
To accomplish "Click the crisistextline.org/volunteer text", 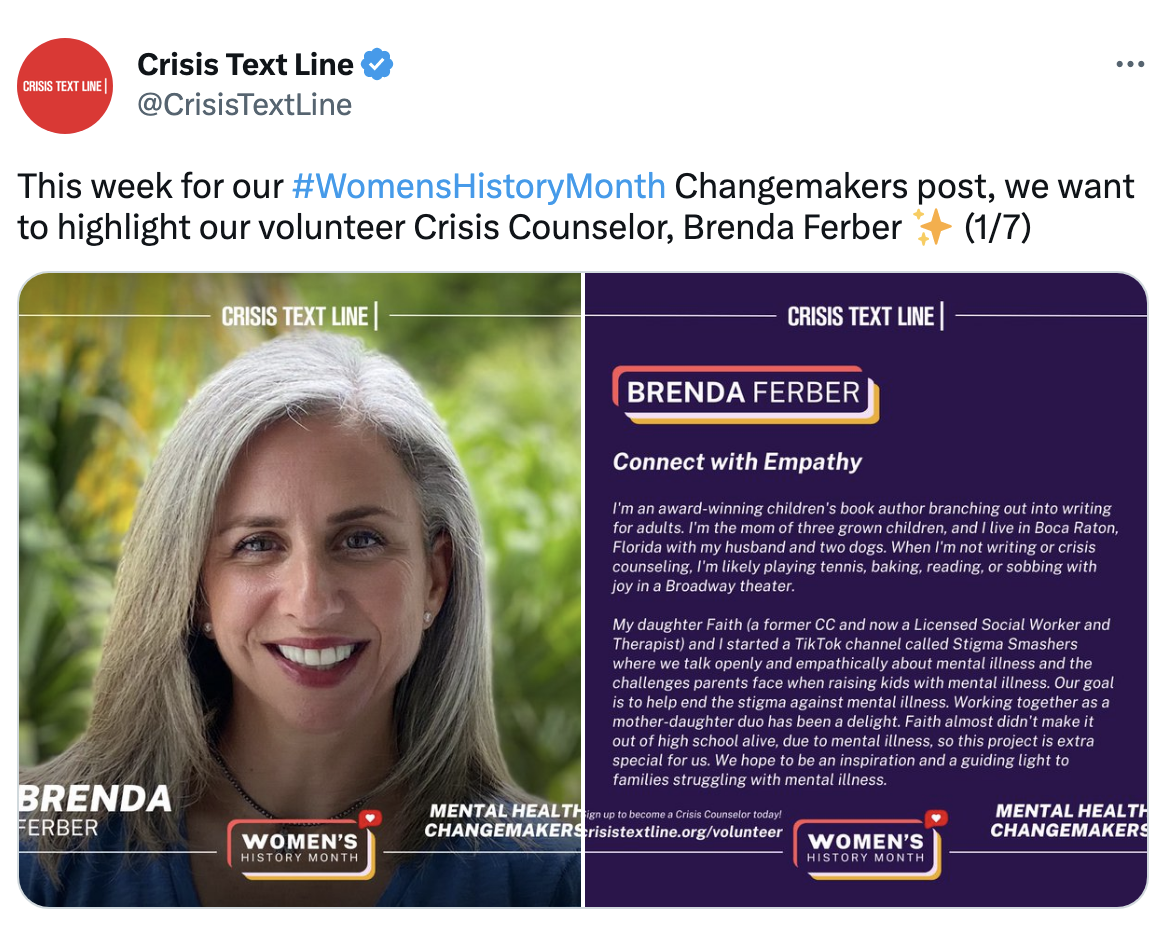I will pos(683,831).
